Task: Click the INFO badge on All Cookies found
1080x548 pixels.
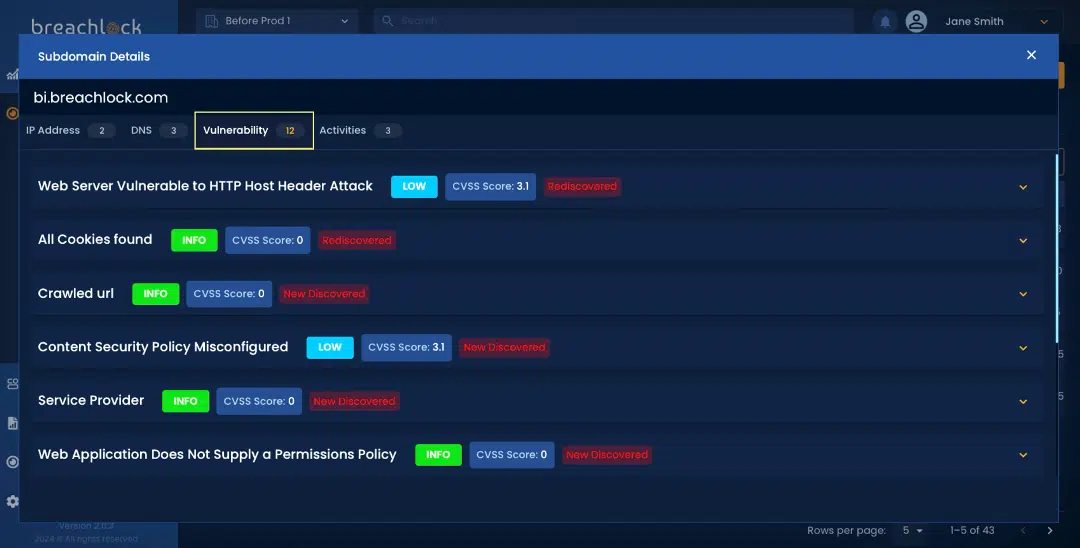Action: click(x=194, y=240)
